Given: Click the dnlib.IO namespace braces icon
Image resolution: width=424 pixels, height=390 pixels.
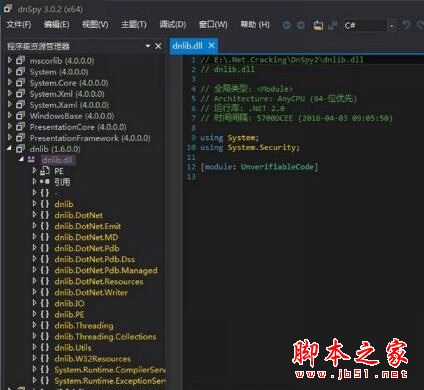Looking at the screenshot, I should click(x=45, y=303).
